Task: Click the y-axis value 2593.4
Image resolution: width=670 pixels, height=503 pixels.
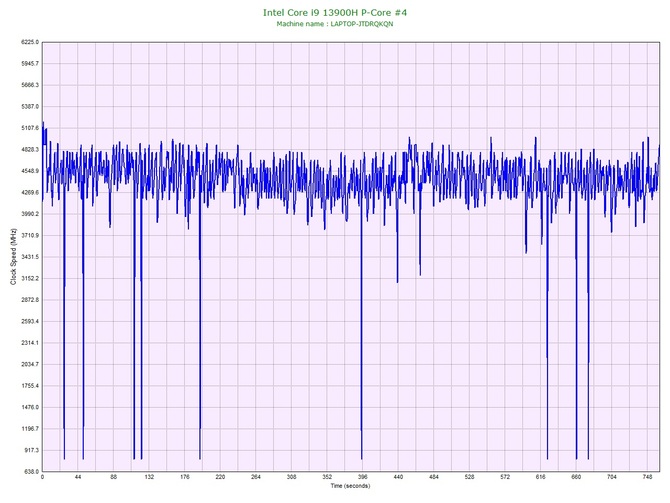Action: tap(30, 321)
